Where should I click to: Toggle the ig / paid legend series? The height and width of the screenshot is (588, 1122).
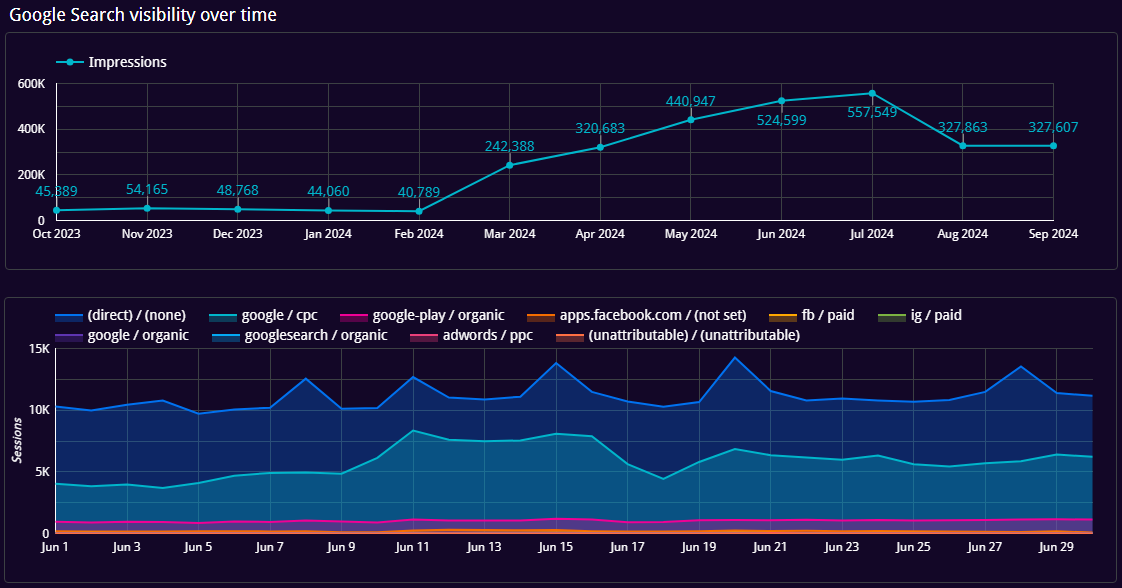(920, 315)
